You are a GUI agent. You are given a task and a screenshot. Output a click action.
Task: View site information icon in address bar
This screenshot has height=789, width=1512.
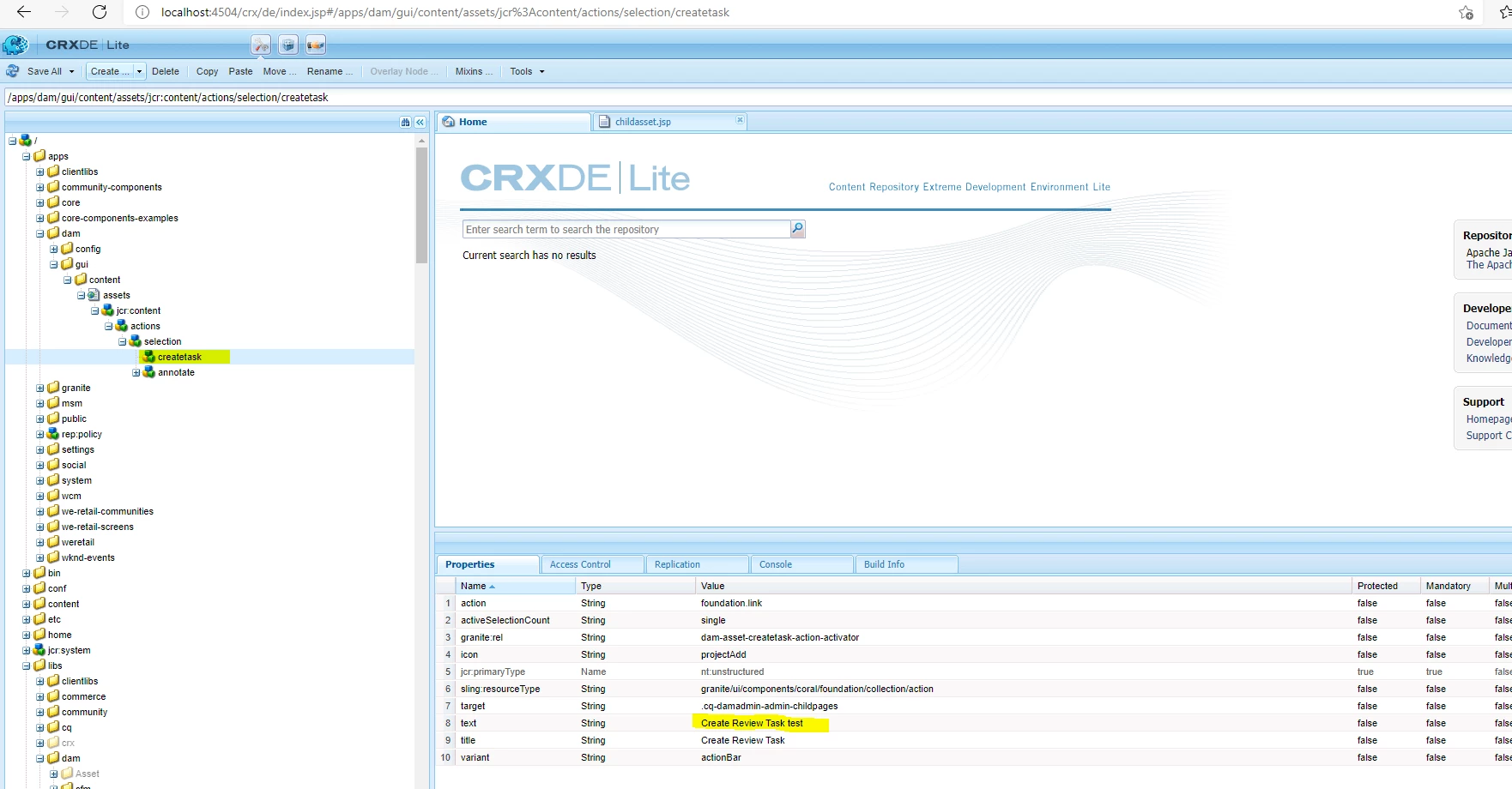(x=142, y=12)
